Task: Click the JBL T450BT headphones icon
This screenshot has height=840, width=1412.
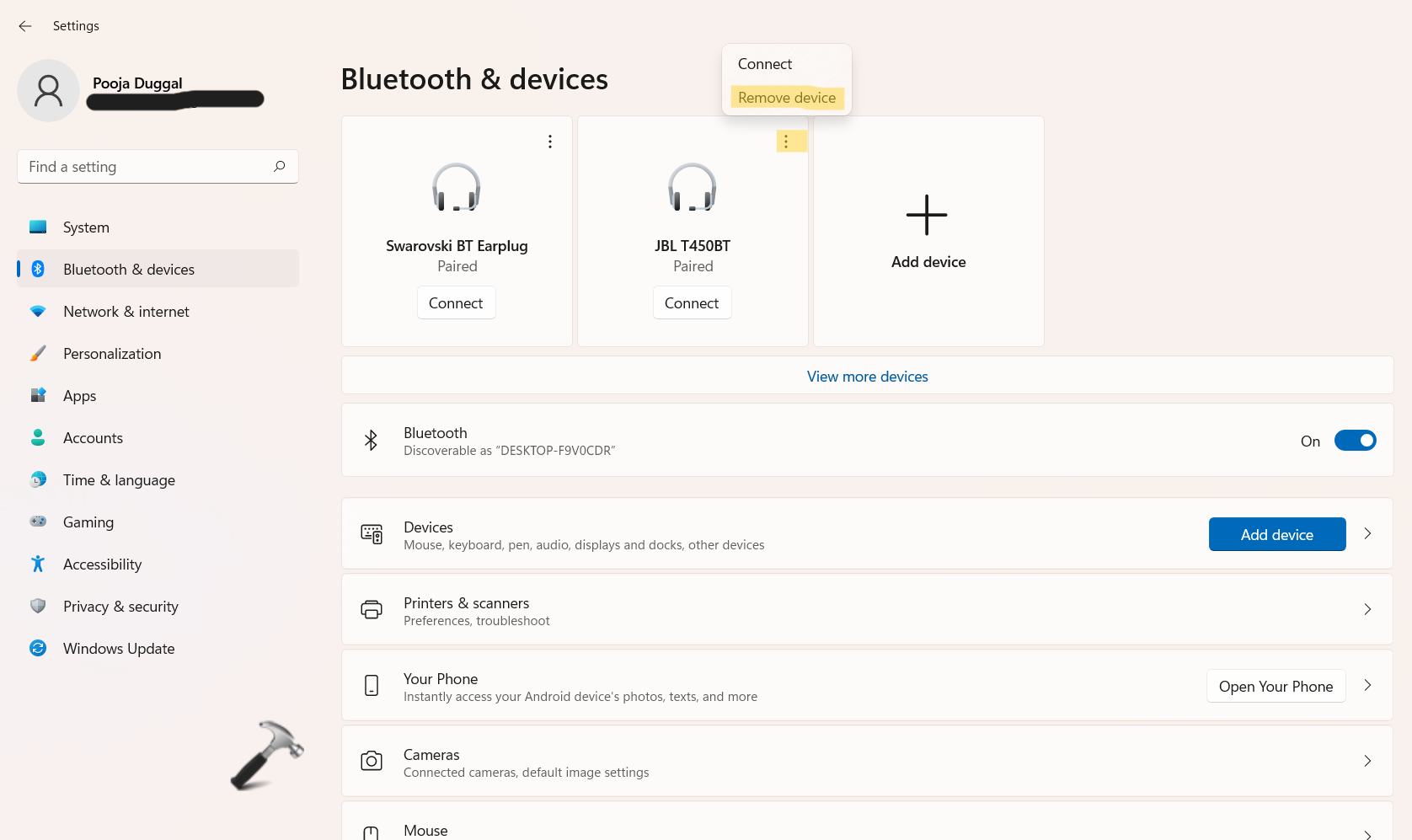Action: (x=692, y=188)
